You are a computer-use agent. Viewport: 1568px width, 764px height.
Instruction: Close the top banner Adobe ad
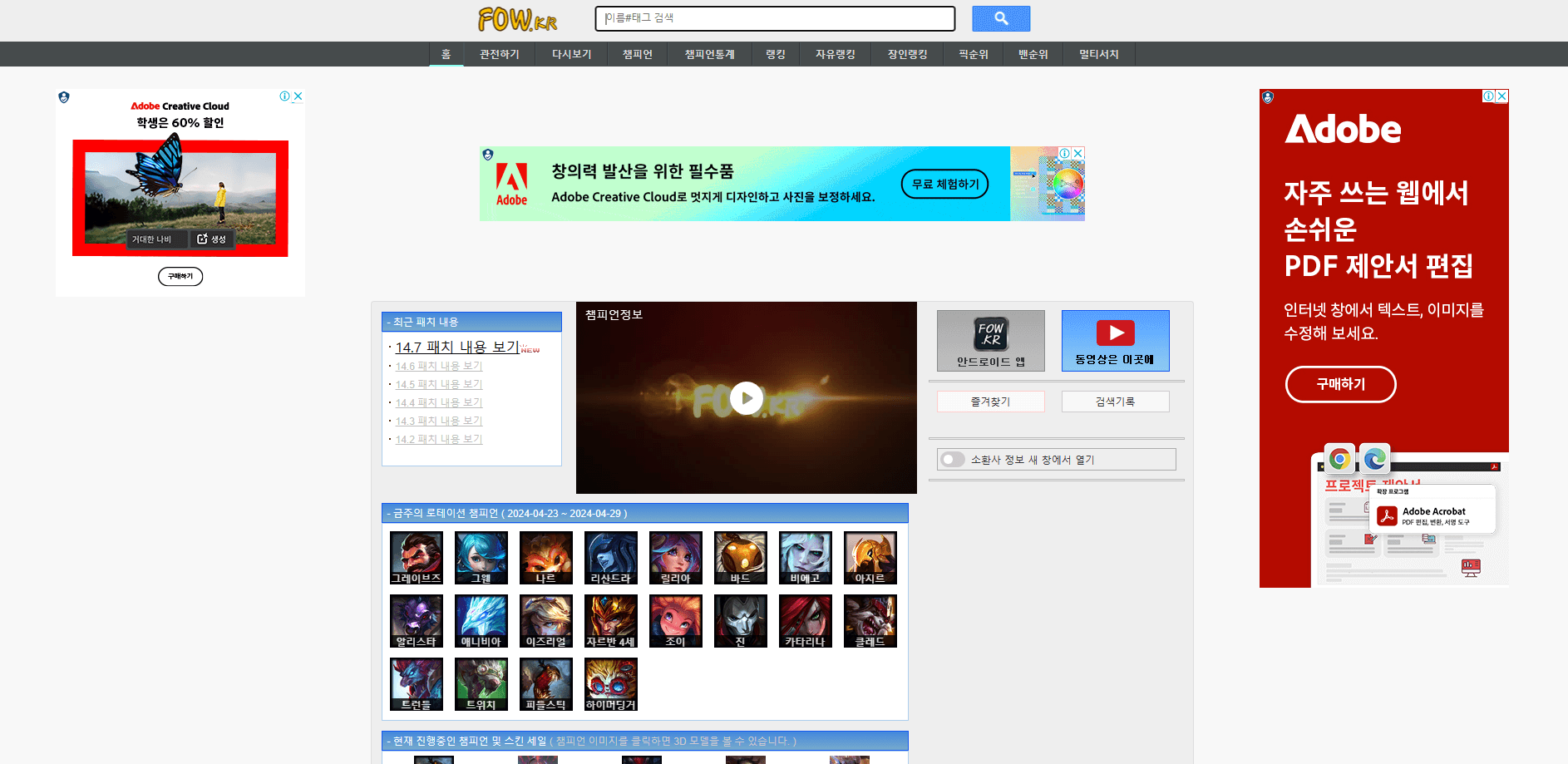(x=1078, y=153)
